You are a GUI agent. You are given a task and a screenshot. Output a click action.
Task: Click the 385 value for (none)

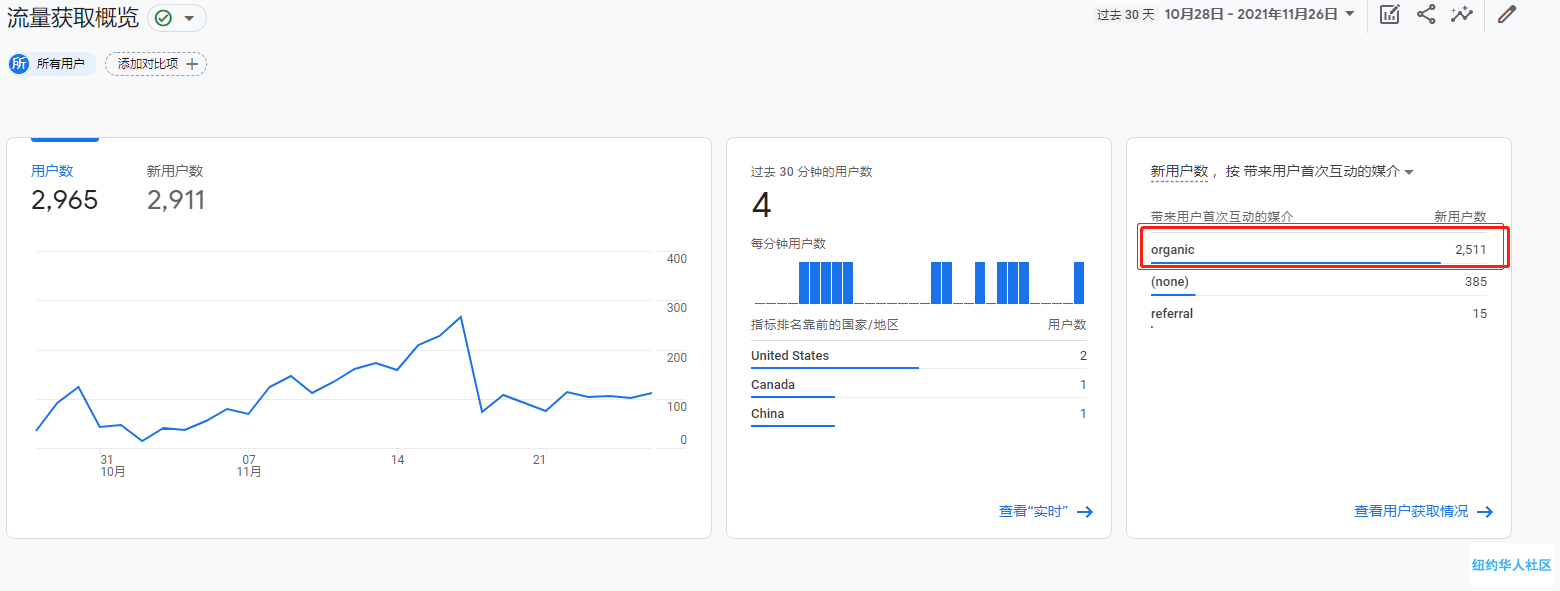tap(1476, 282)
